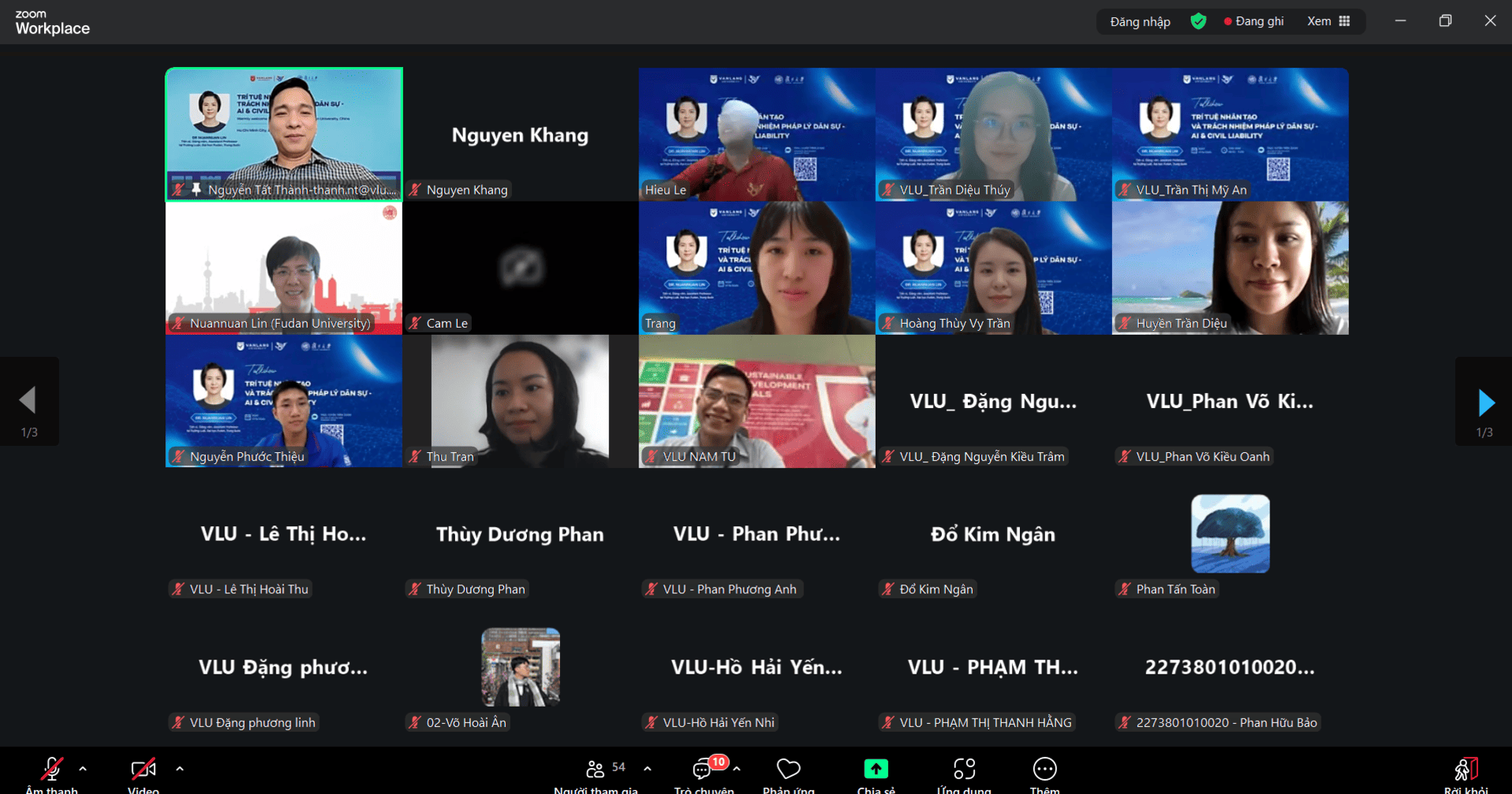
Task: Click large Đỗ Kim Ngân name placeholder
Action: click(993, 534)
